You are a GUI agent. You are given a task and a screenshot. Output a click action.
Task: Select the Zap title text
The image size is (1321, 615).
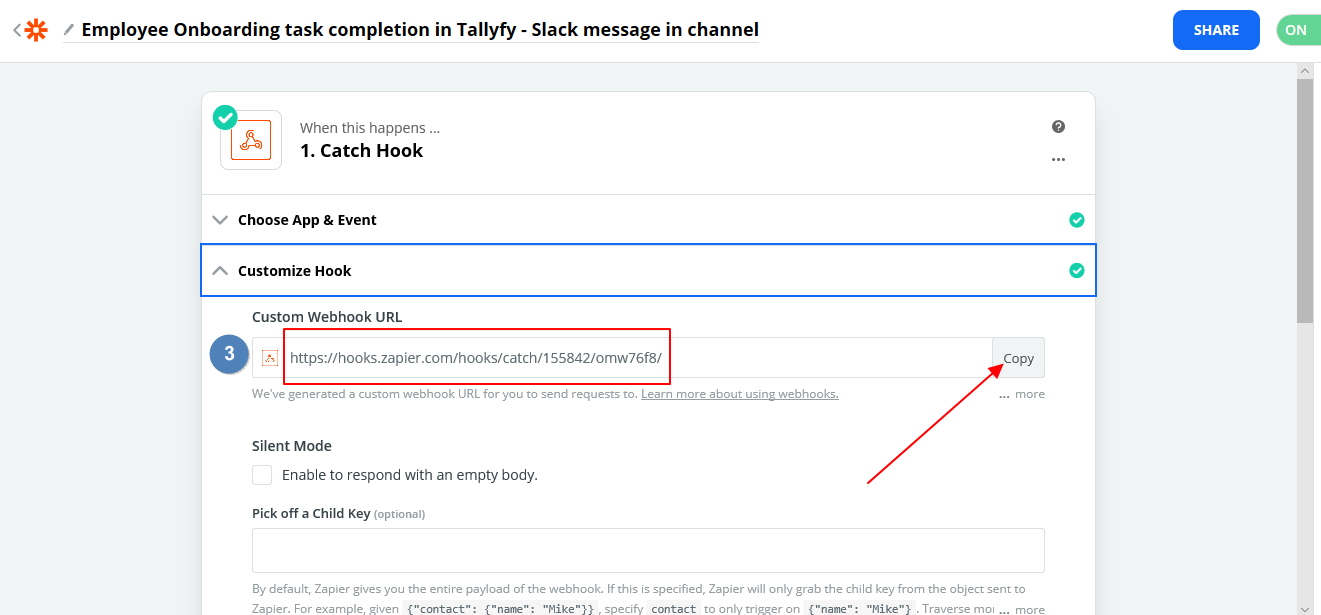420,29
